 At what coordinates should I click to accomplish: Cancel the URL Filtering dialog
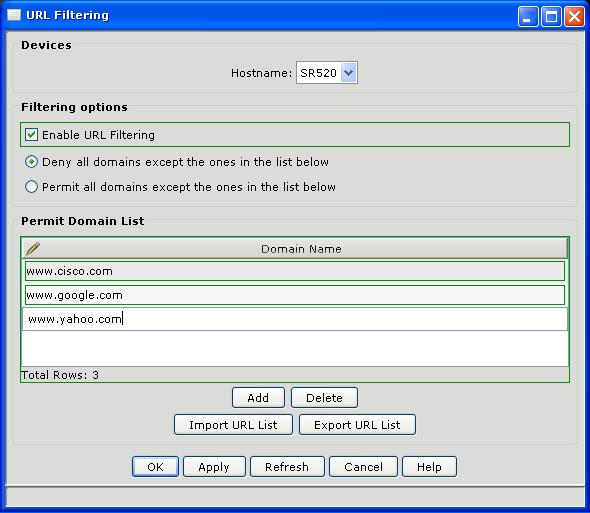tap(363, 467)
